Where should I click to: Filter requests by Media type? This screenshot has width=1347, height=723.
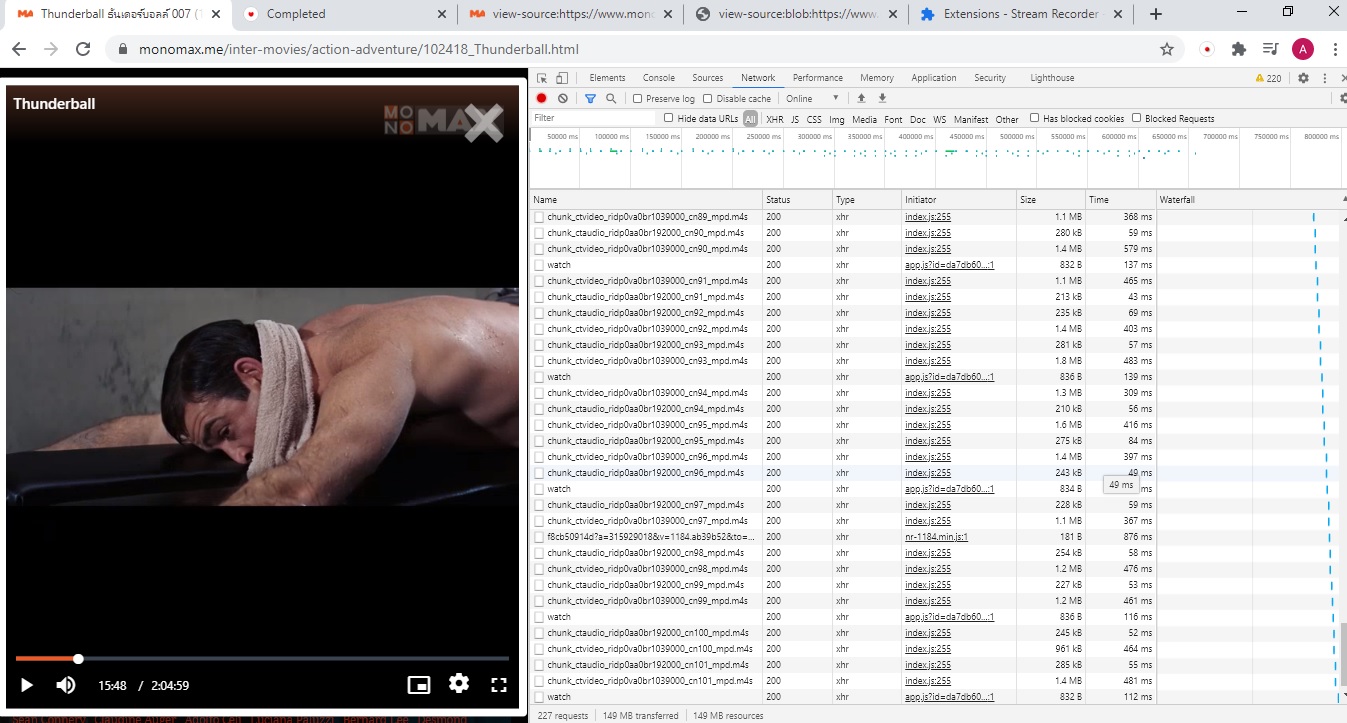[865, 119]
